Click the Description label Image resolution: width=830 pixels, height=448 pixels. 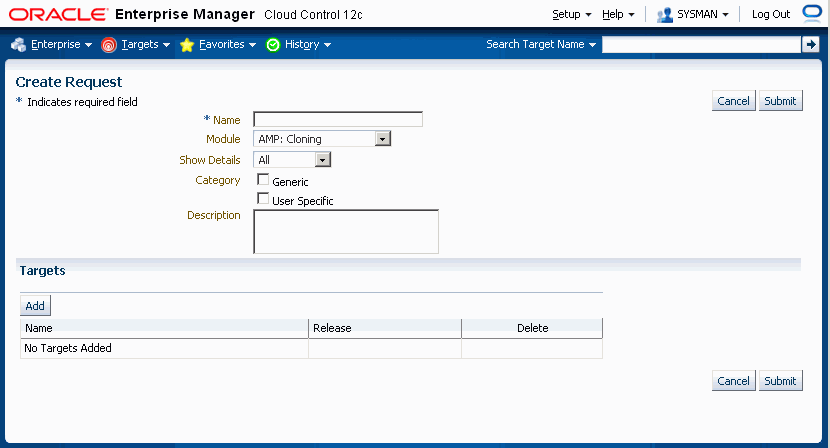point(213,215)
